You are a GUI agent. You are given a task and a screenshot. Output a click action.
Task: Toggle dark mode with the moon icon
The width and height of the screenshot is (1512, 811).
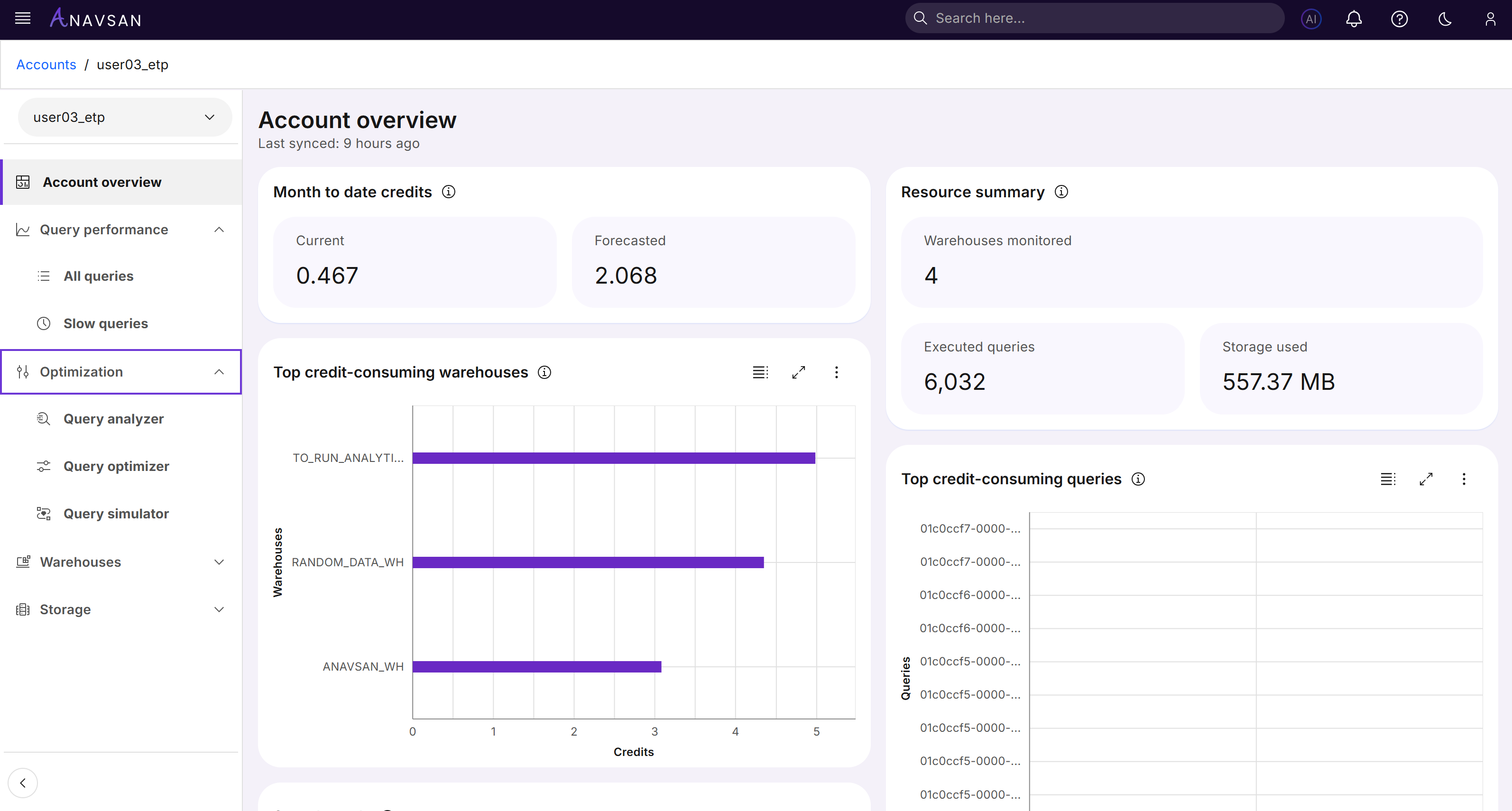[1445, 19]
